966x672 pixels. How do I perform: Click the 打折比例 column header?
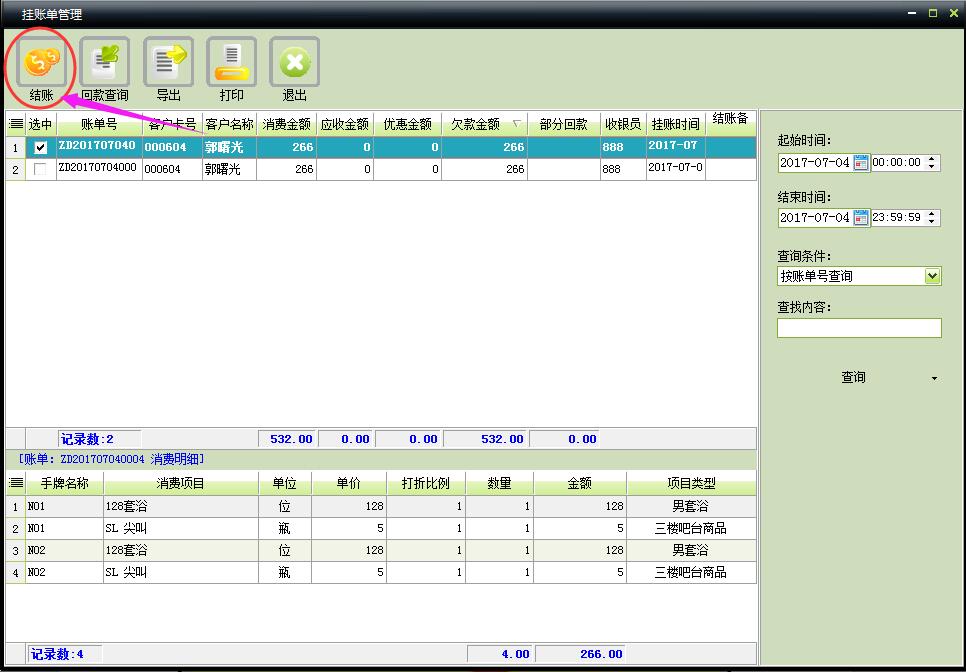click(426, 484)
